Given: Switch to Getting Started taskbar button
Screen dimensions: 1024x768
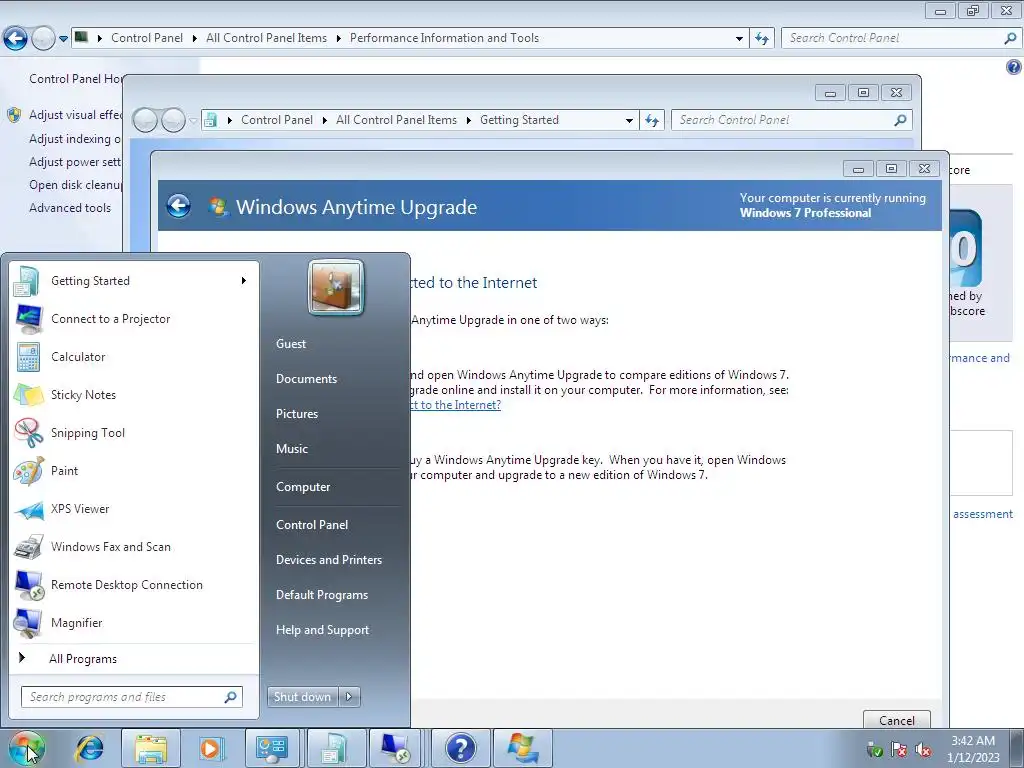Looking at the screenshot, I should pos(335,748).
